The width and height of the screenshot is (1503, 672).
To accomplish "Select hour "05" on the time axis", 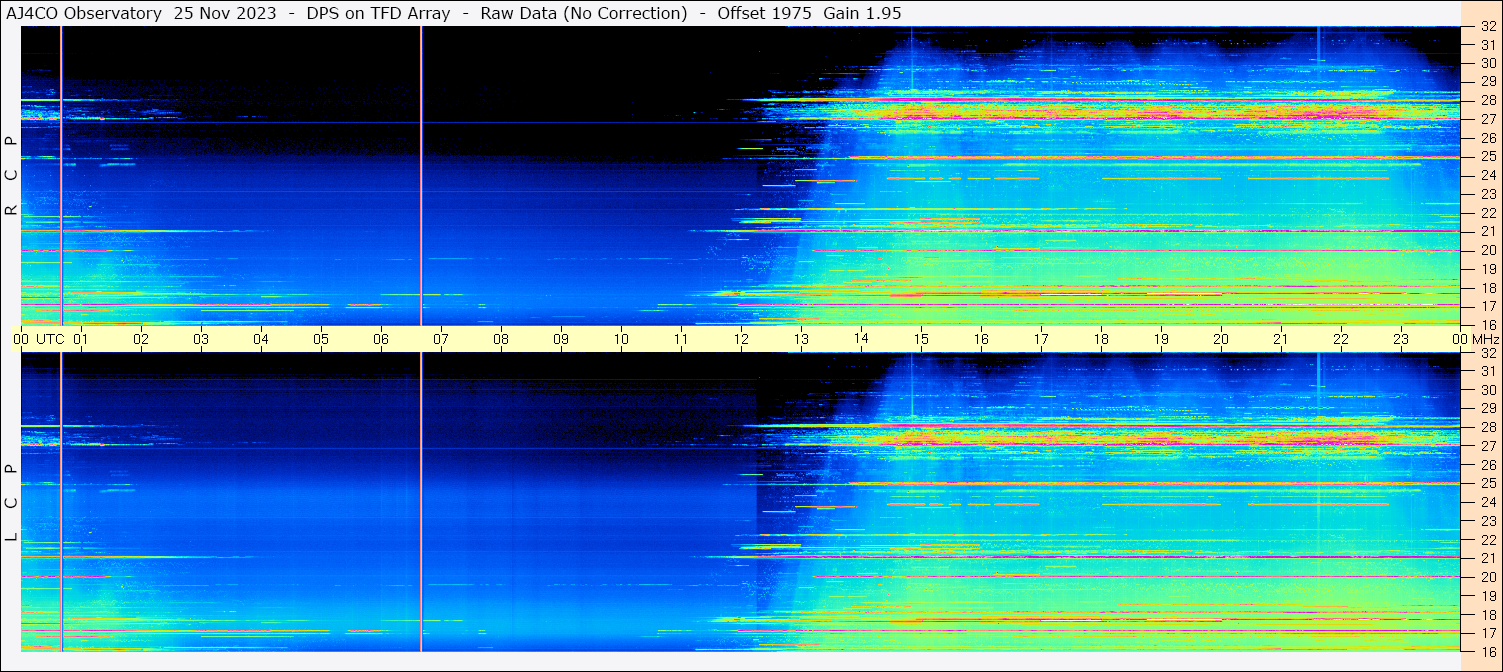I will (321, 339).
